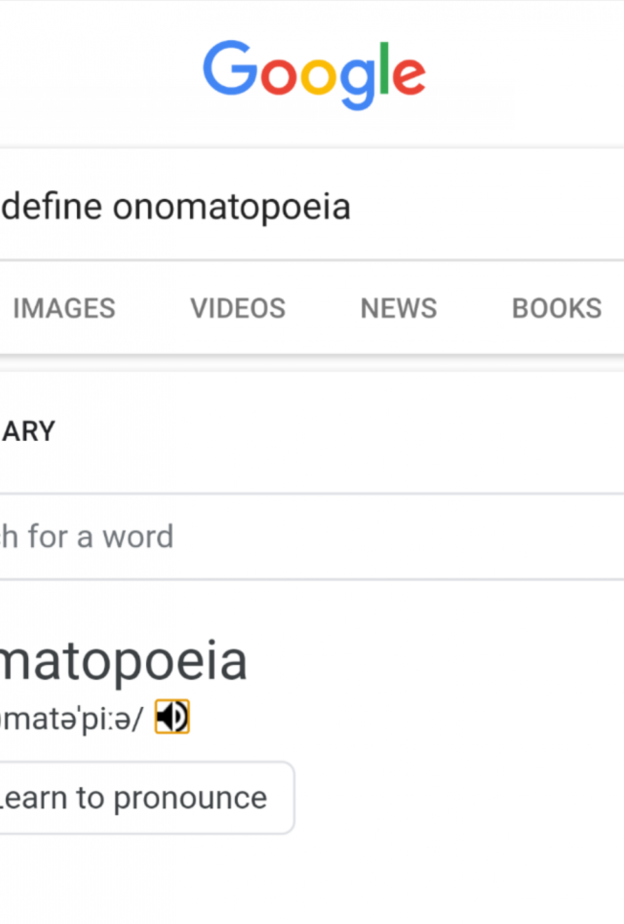The image size is (624, 924).
Task: Click the green 'l' in Google logo
Action: tap(382, 68)
